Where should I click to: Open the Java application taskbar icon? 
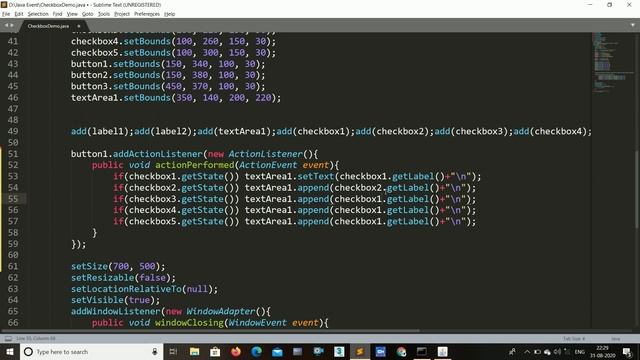coord(442,351)
